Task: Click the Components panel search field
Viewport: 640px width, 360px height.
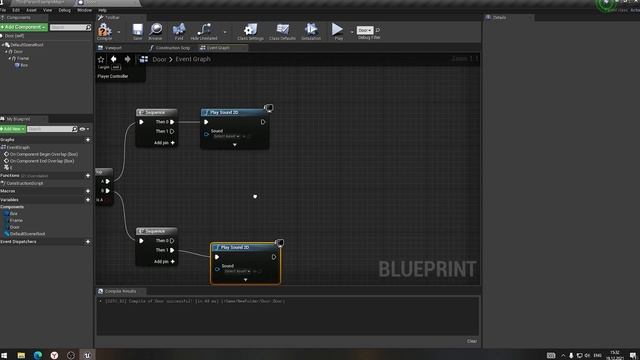Action: click(67, 27)
